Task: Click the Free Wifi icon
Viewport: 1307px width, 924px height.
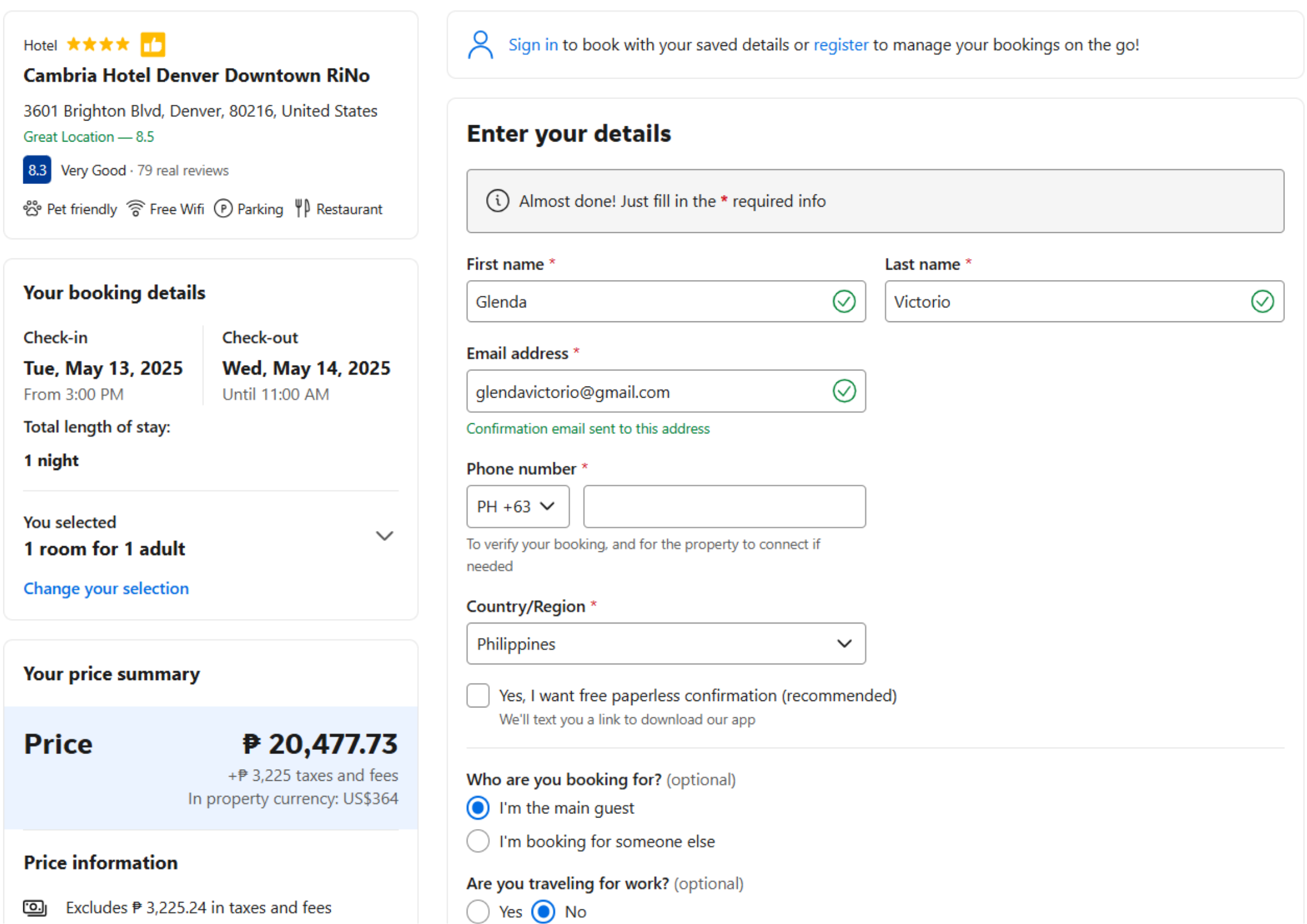Action: coord(136,208)
